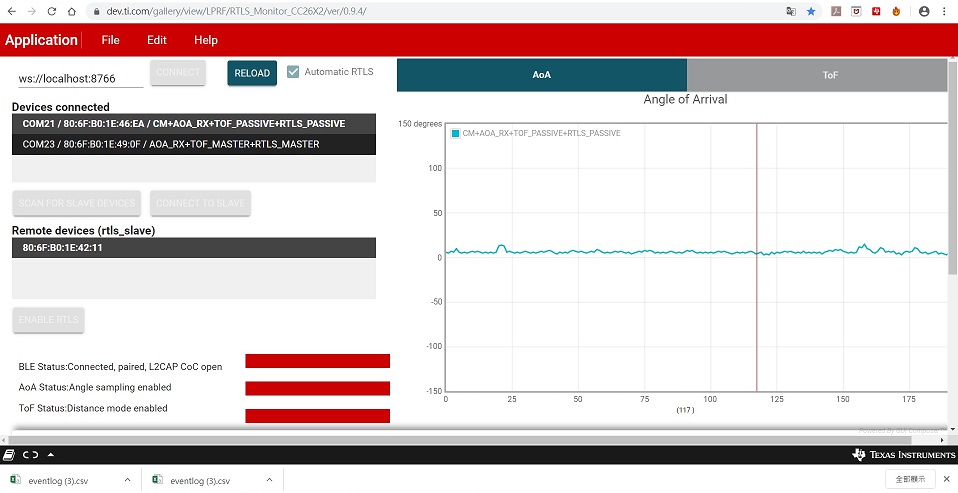Select remote device 80:6F:B0:1E:42:11
958x493 pixels.
point(194,247)
